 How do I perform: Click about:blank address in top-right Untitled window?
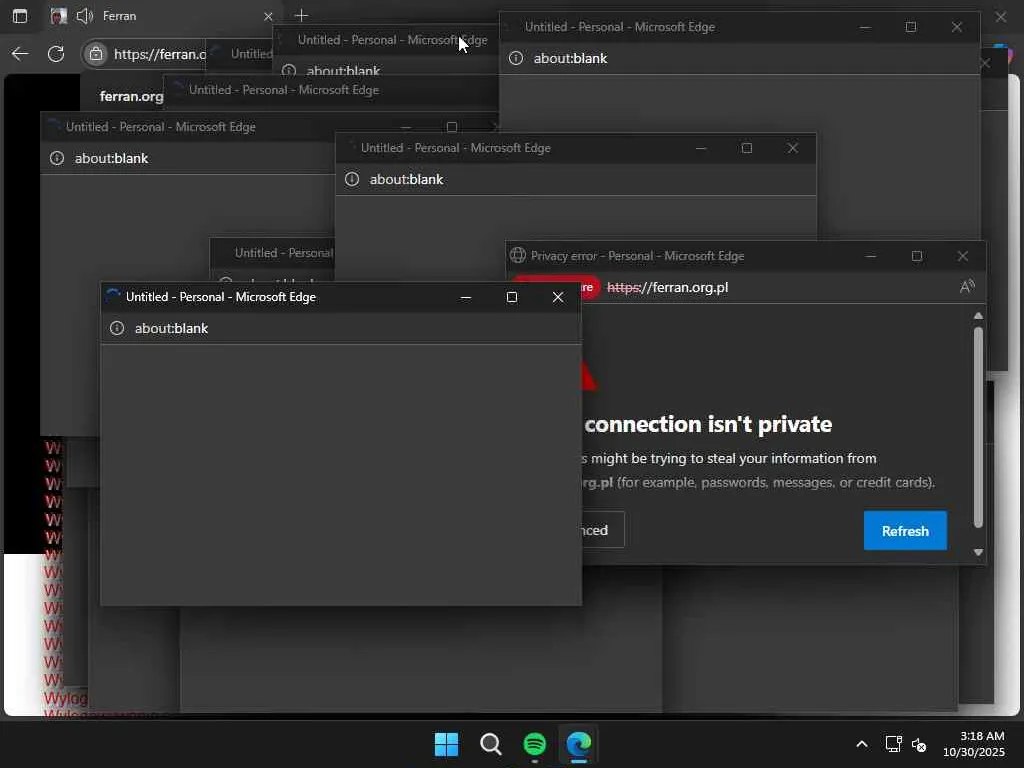click(x=570, y=58)
